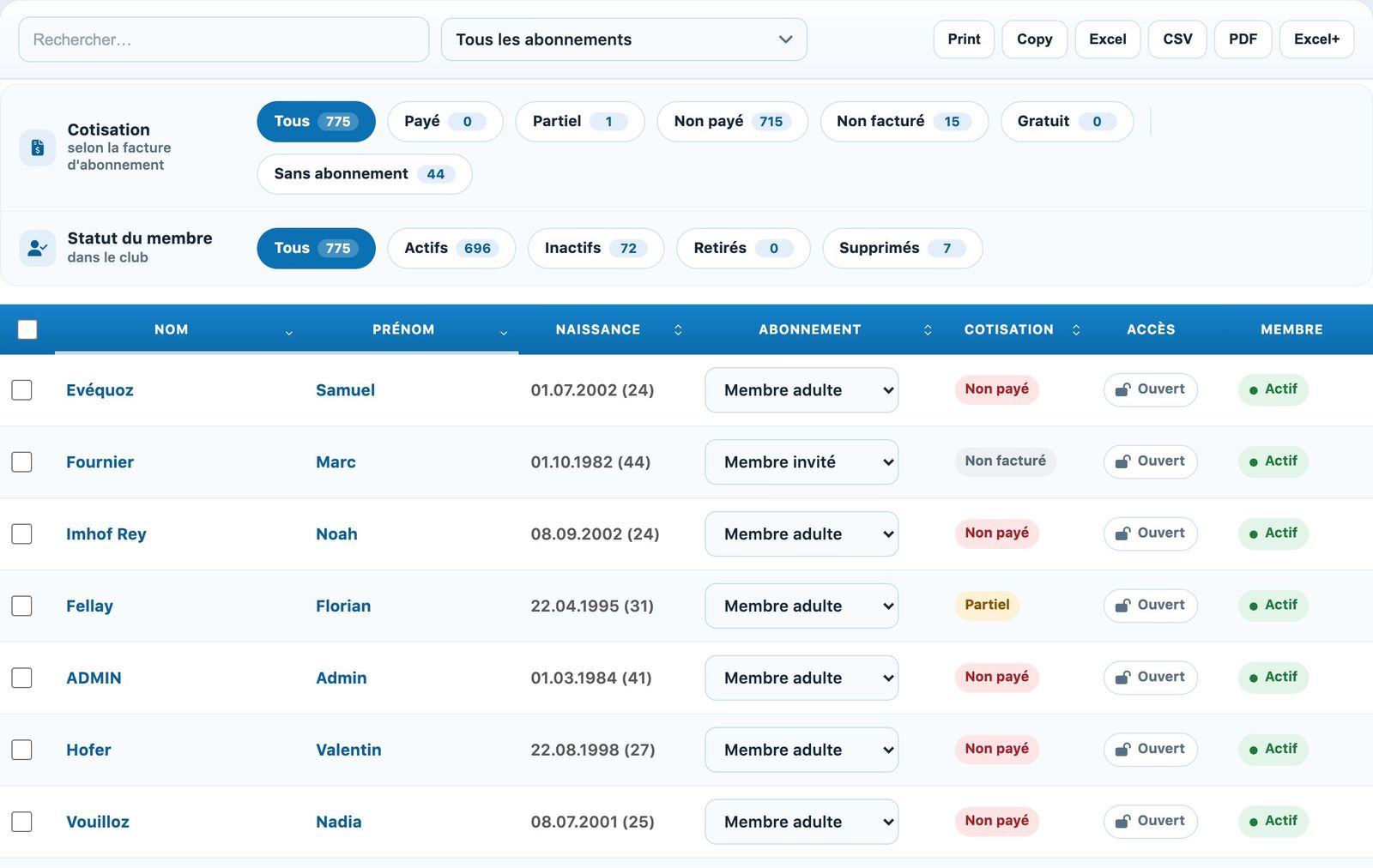
Task: Open the Imhof Rey member link
Action: click(x=106, y=534)
